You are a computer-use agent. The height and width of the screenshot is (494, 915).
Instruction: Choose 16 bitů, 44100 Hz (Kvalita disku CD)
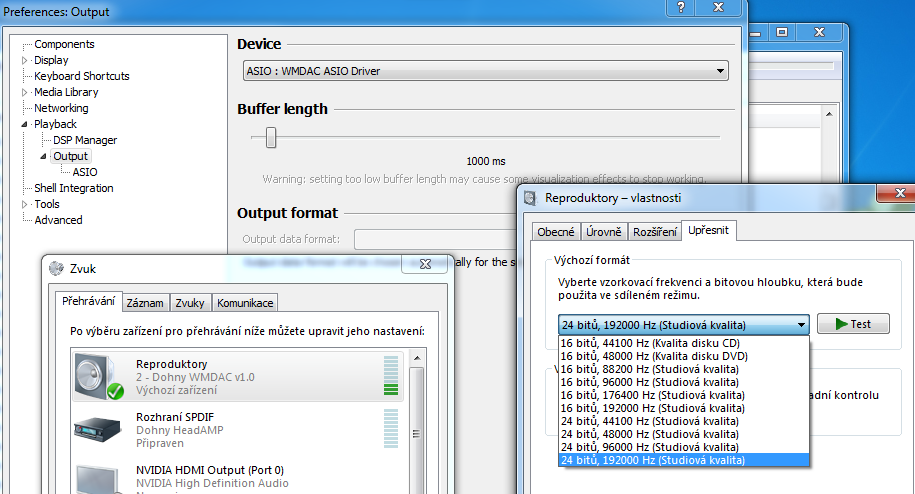[x=684, y=343]
